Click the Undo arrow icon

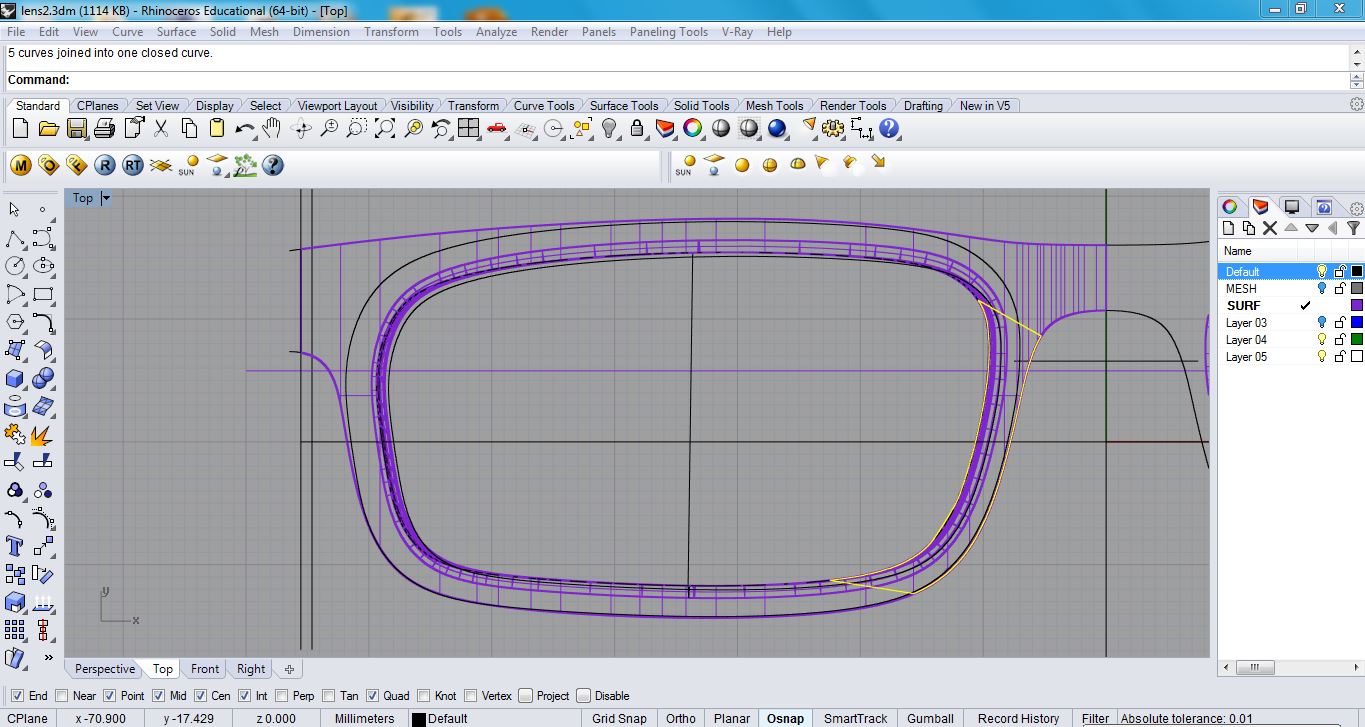pos(245,128)
